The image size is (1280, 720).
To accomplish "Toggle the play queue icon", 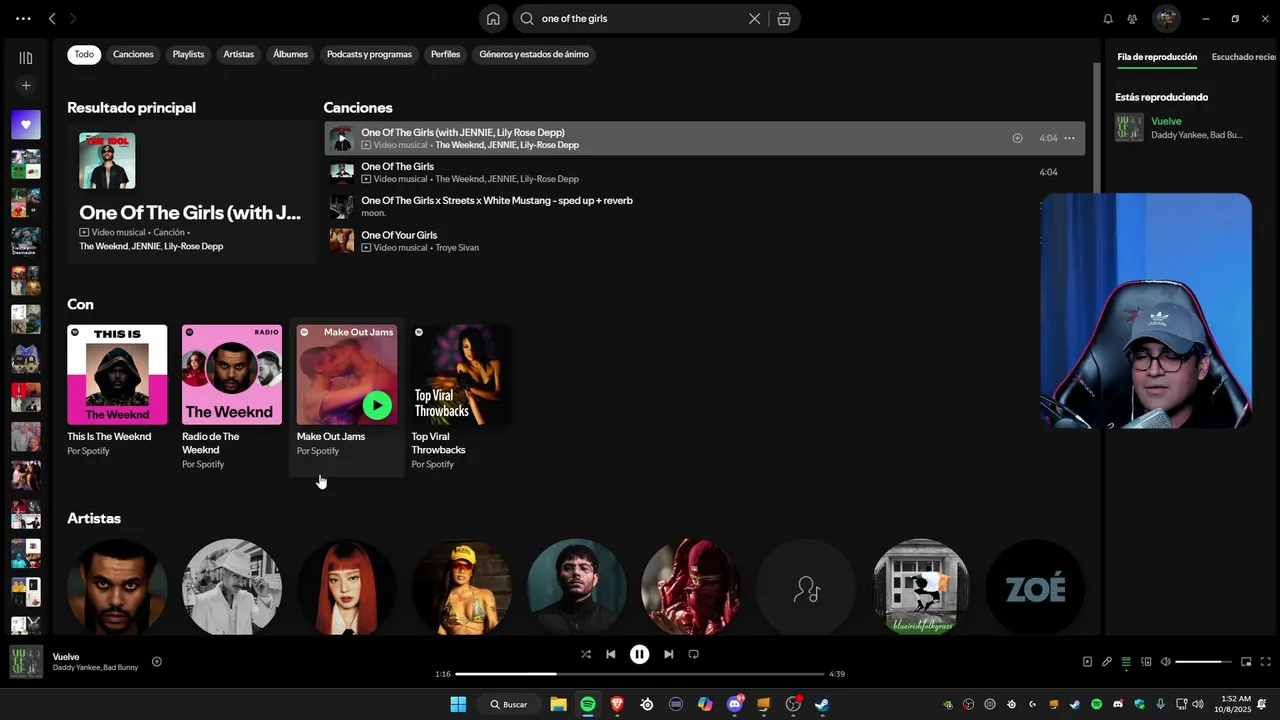I will click(x=1126, y=662).
